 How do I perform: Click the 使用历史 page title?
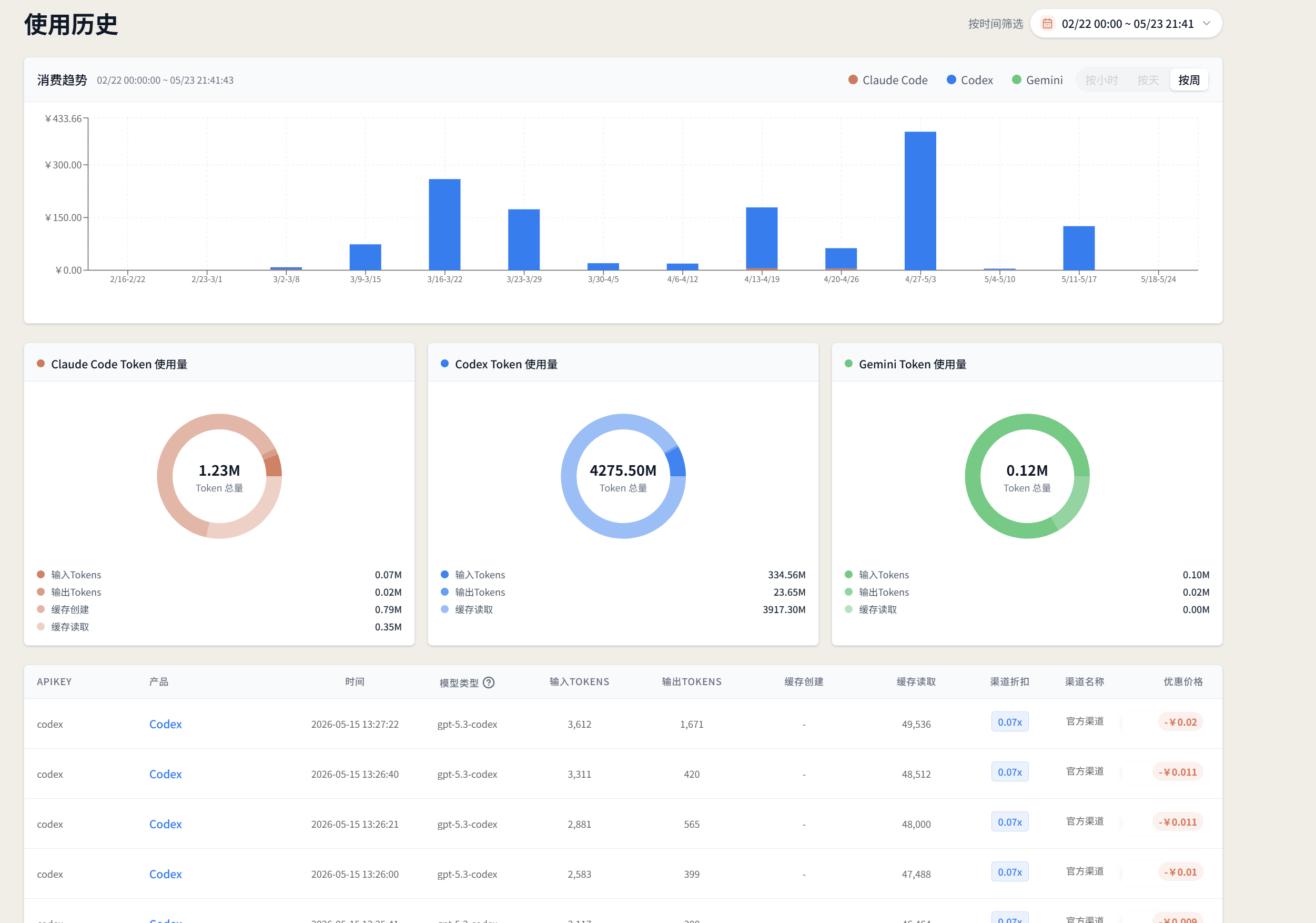[71, 25]
